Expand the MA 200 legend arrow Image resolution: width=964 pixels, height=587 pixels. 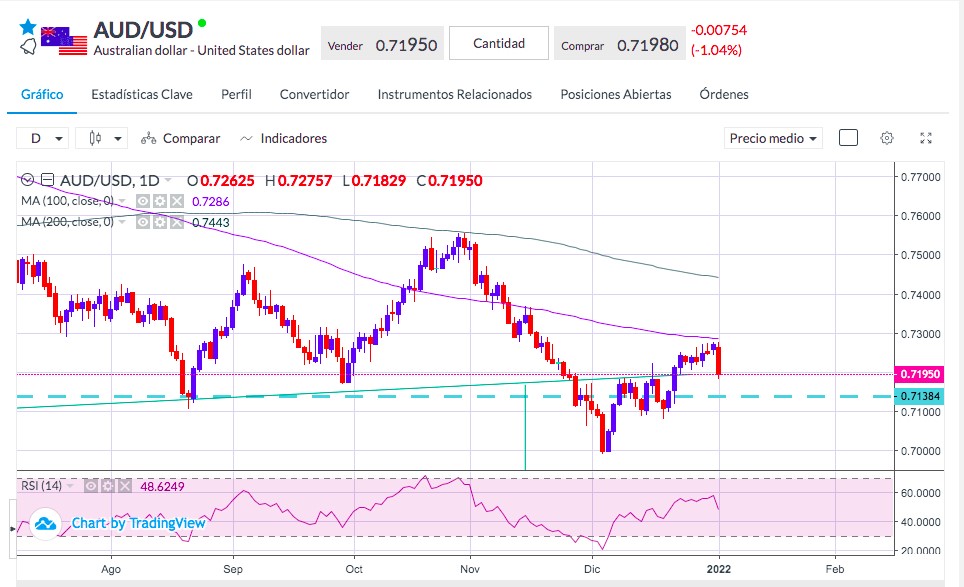[122, 222]
